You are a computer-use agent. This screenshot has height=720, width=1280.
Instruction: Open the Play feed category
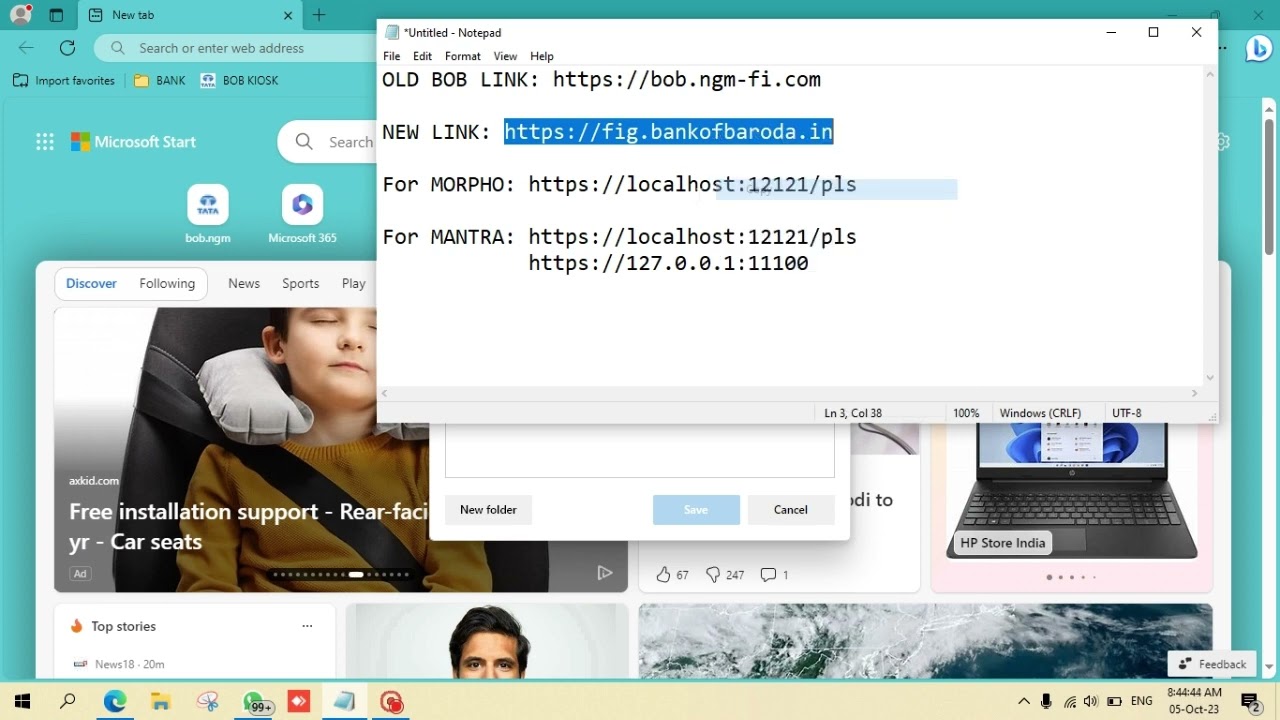pyautogui.click(x=353, y=283)
